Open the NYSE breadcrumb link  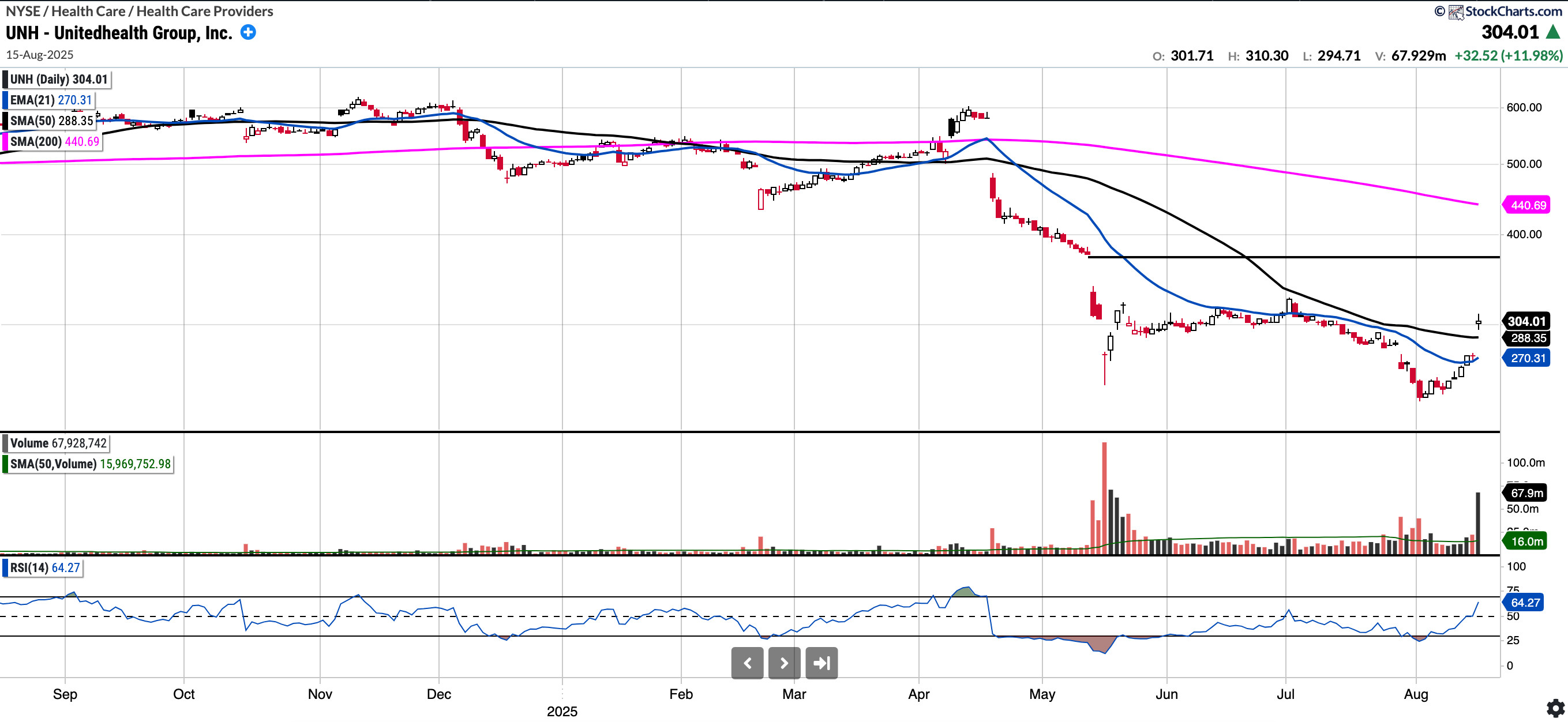point(22,11)
